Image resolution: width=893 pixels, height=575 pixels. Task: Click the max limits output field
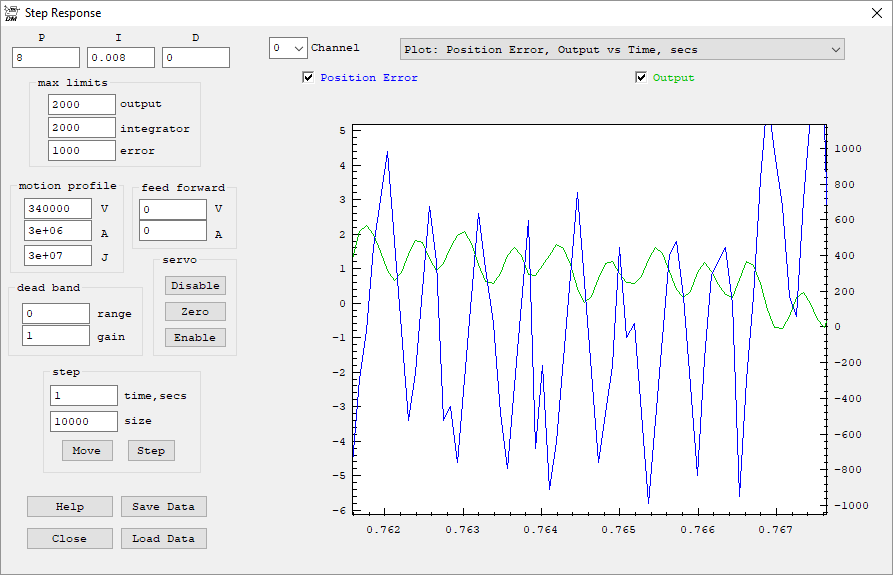82,104
